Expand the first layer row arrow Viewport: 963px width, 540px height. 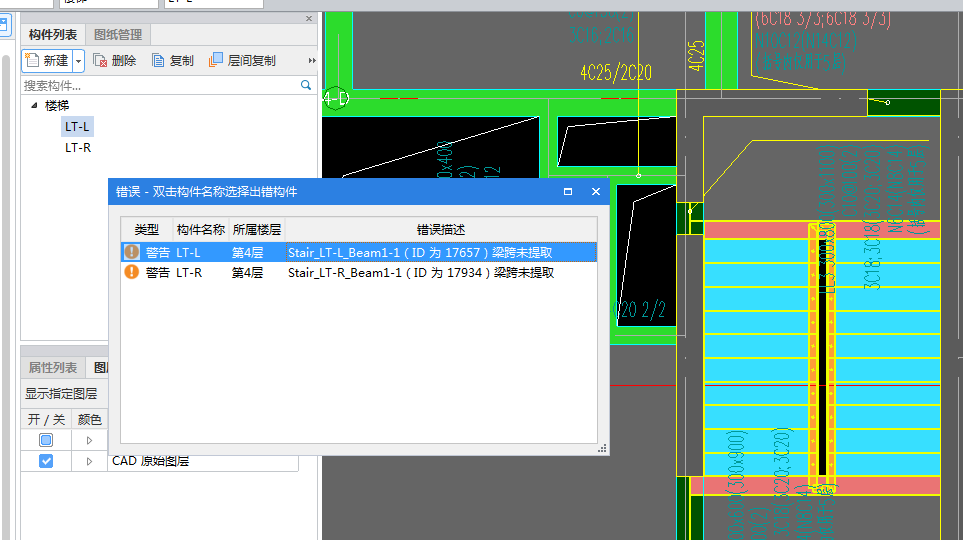click(89, 440)
